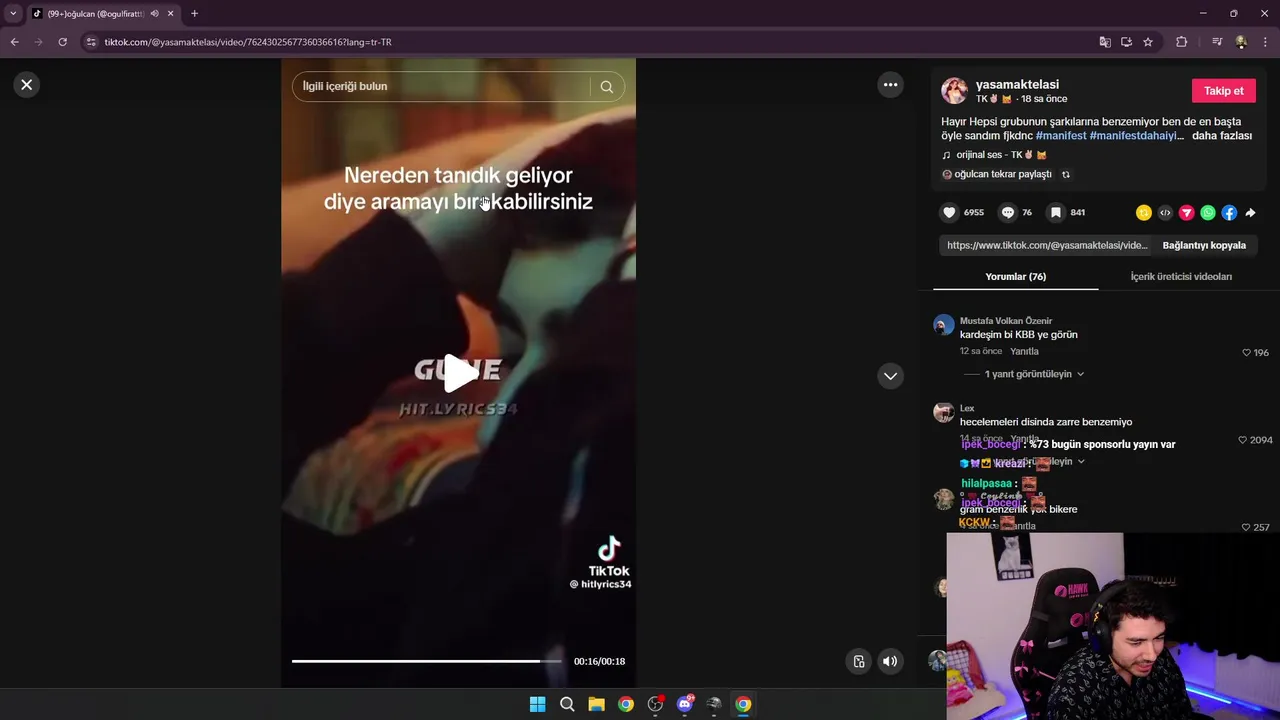Like the comment with 257 likes
This screenshot has width=1280, height=720.
coord(1246,527)
